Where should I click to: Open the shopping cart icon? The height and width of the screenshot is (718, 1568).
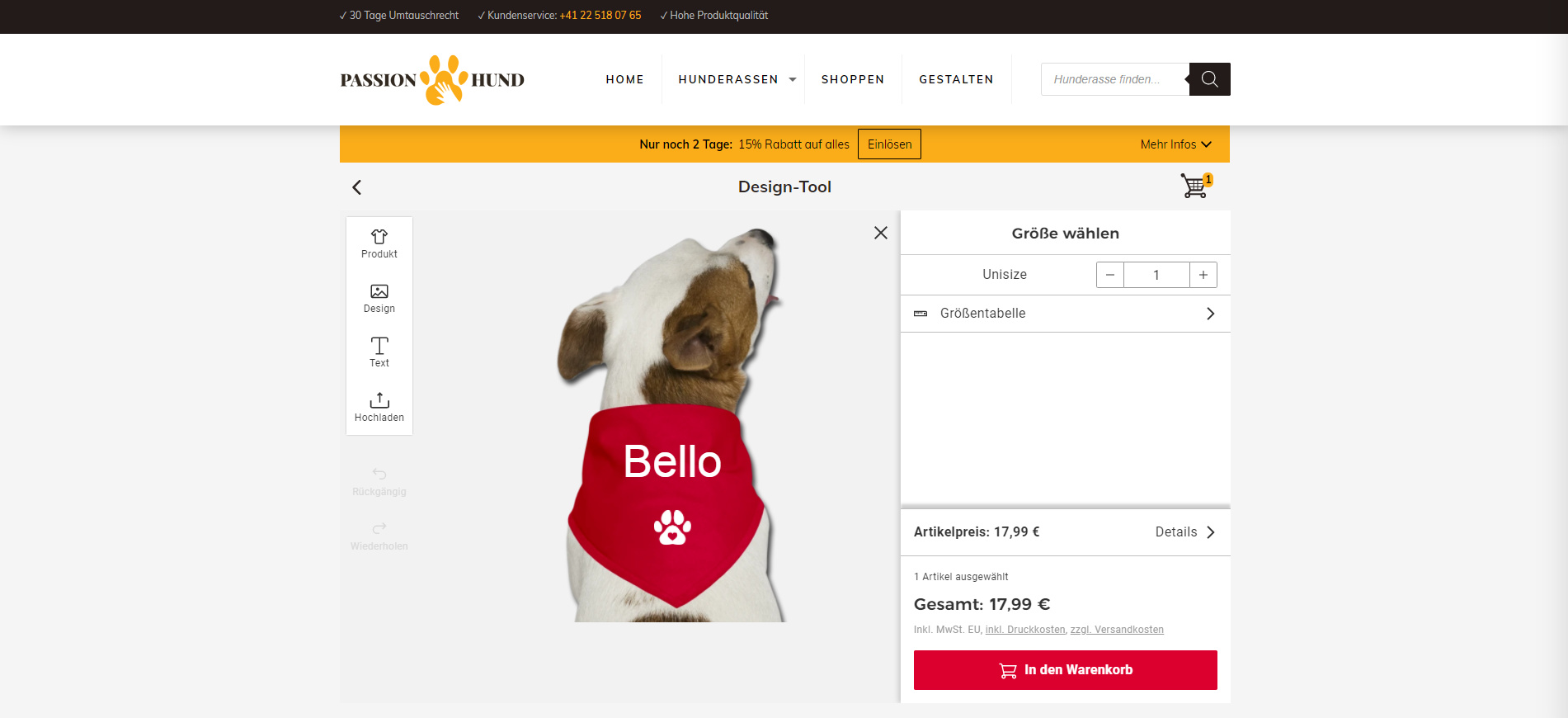(1194, 186)
